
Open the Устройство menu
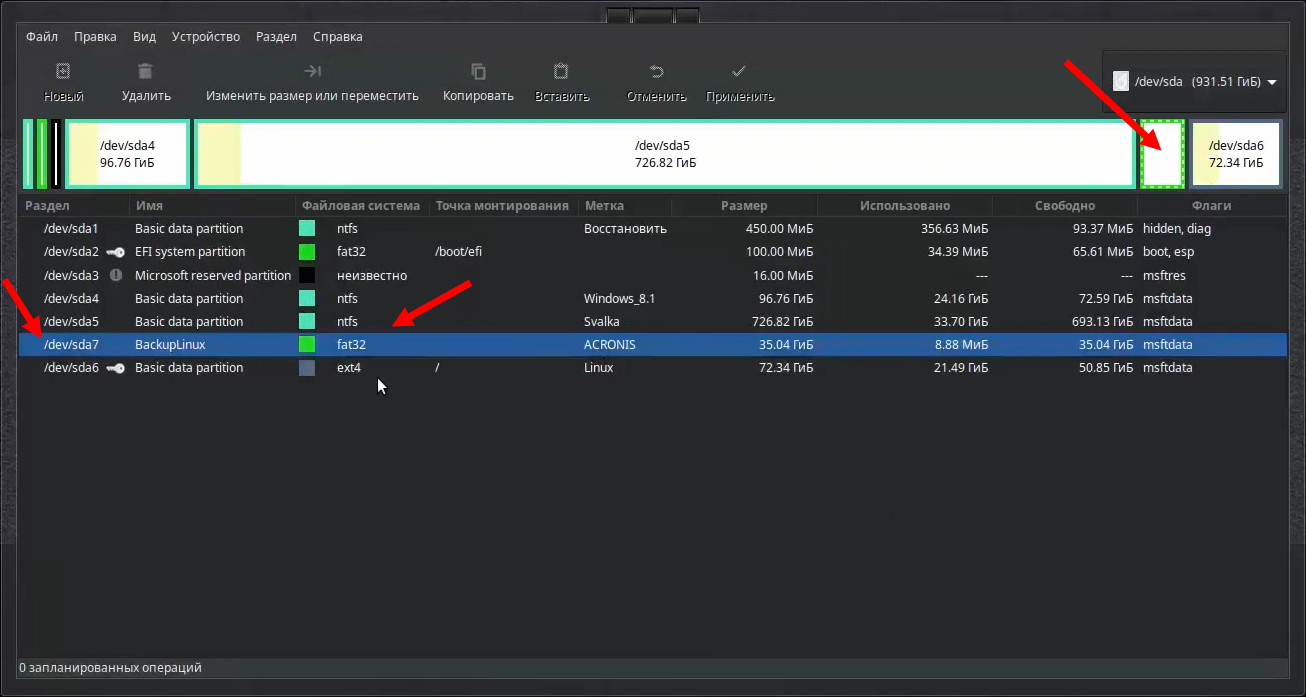click(205, 36)
